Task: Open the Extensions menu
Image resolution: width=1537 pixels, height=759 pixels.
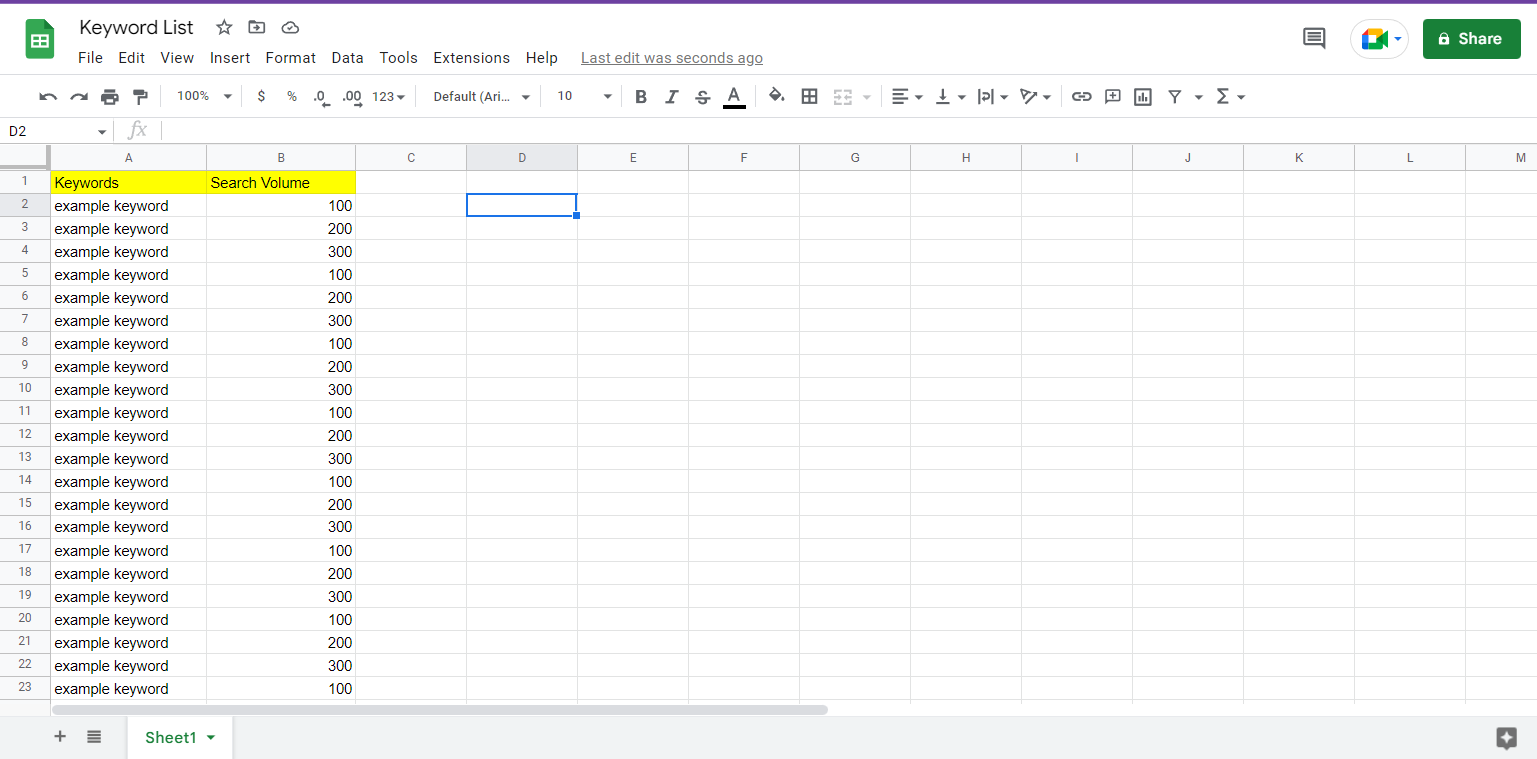Action: [x=471, y=58]
